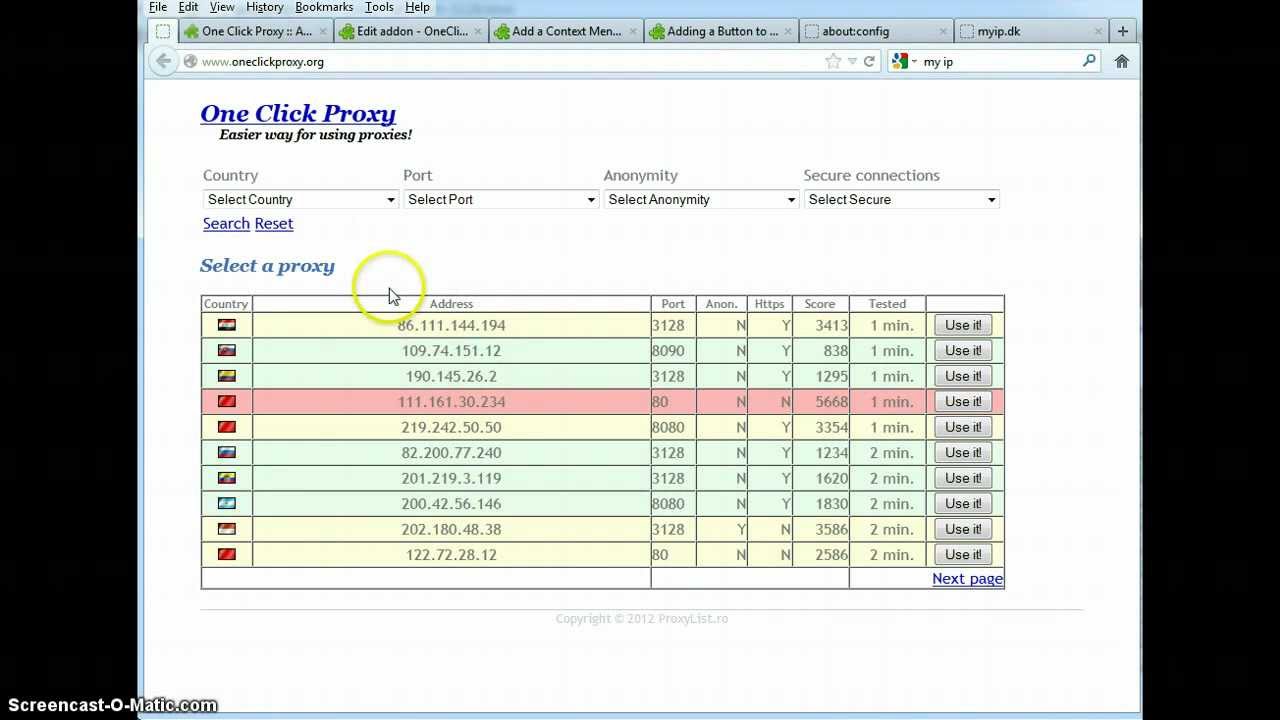Click the reload page icon

[869, 61]
